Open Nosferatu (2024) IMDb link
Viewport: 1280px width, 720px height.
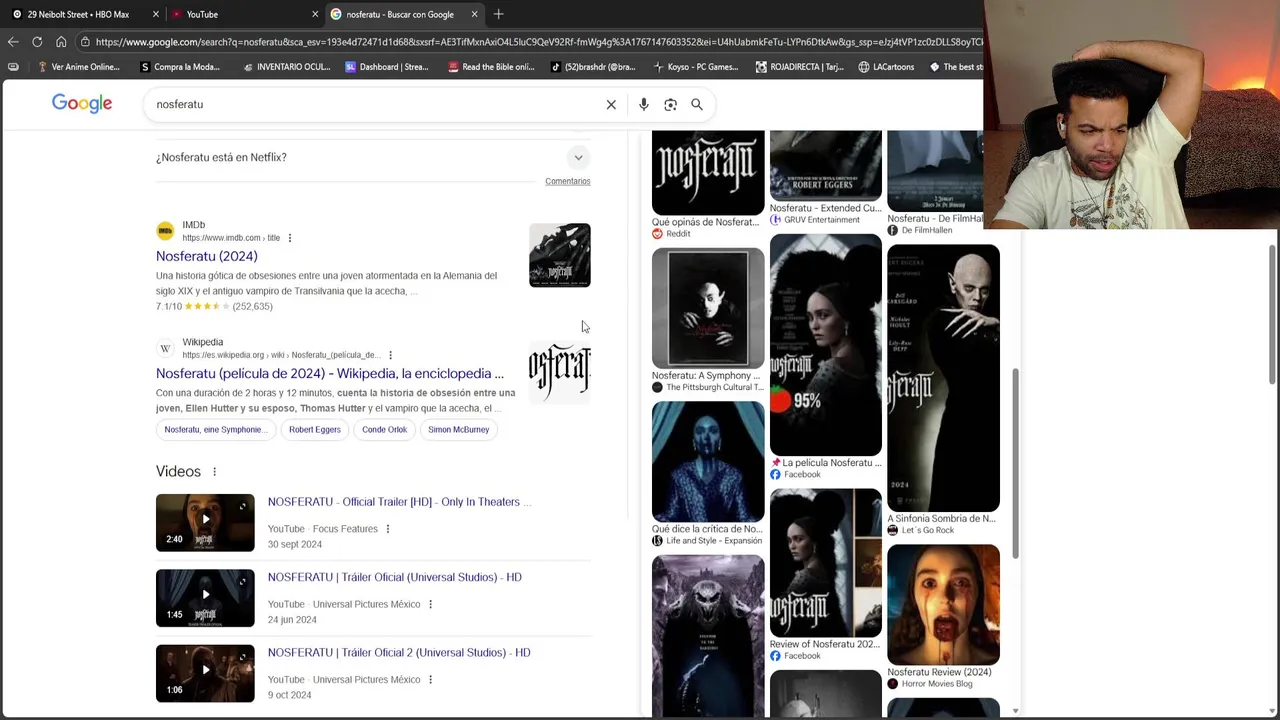(x=207, y=256)
